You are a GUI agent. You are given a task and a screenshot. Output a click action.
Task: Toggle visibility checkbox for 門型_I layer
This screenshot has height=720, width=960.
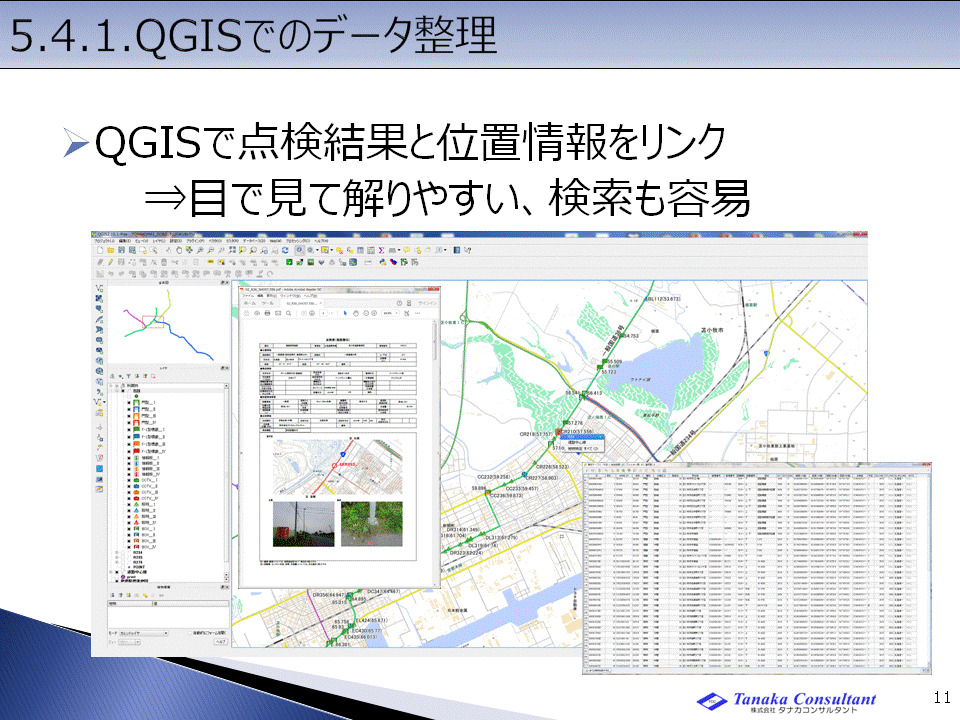129,400
